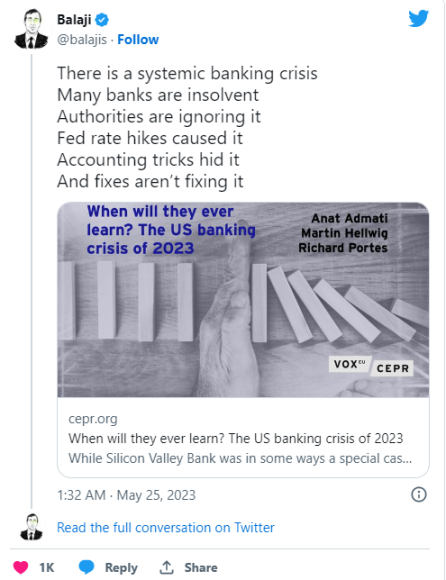Screen dimensions: 446x580
Task: Click the Twitter bird logo
Action: pyautogui.click(x=418, y=18)
